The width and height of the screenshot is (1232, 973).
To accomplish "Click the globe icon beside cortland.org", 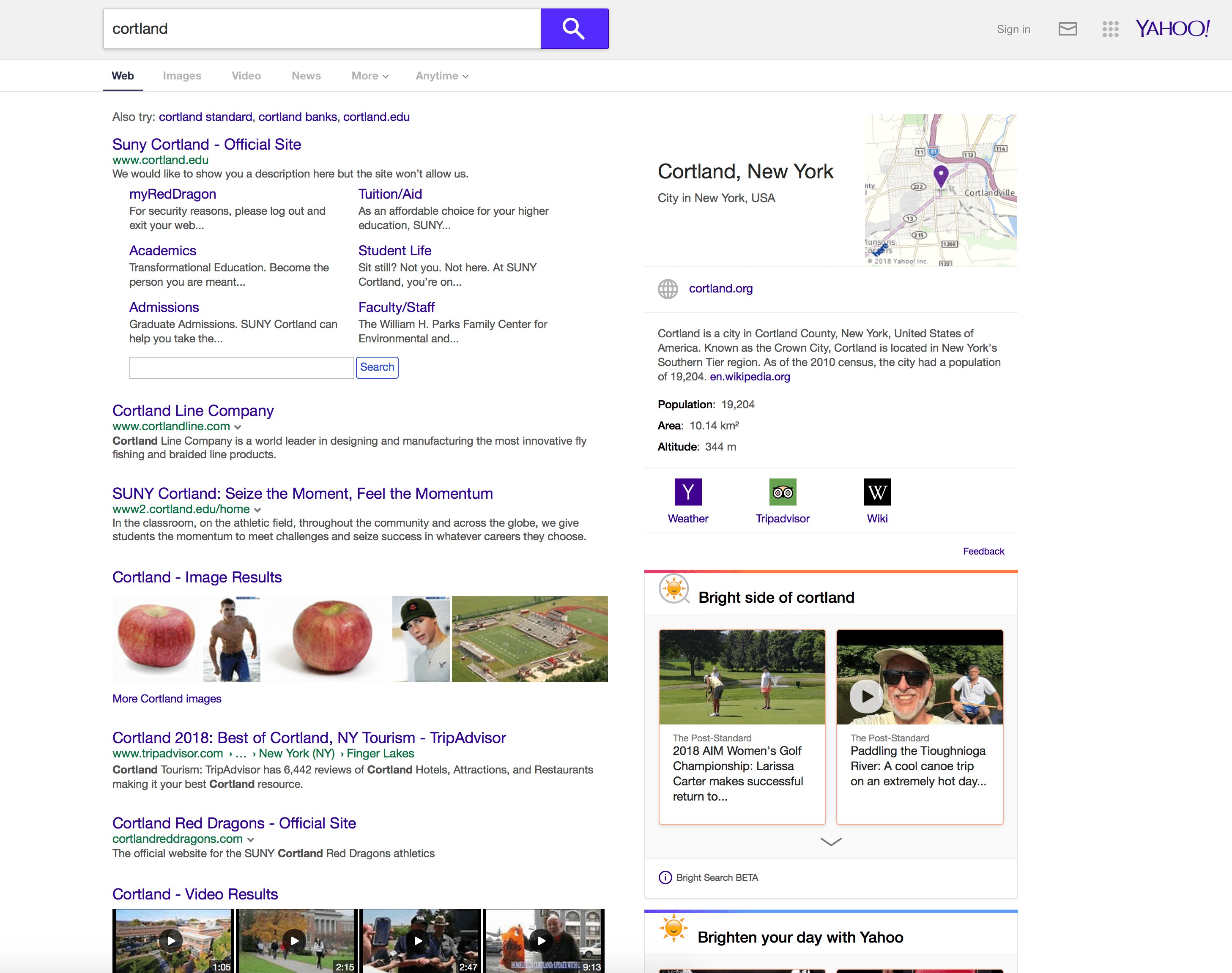I will (668, 289).
